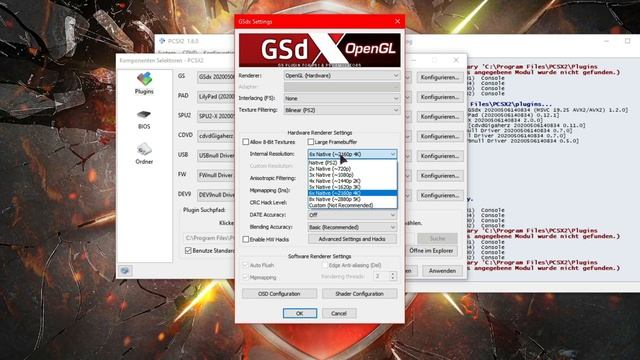Viewport: 640px width, 360px height.
Task: Click the small icon button under the component selector sidebar
Action: (125, 271)
